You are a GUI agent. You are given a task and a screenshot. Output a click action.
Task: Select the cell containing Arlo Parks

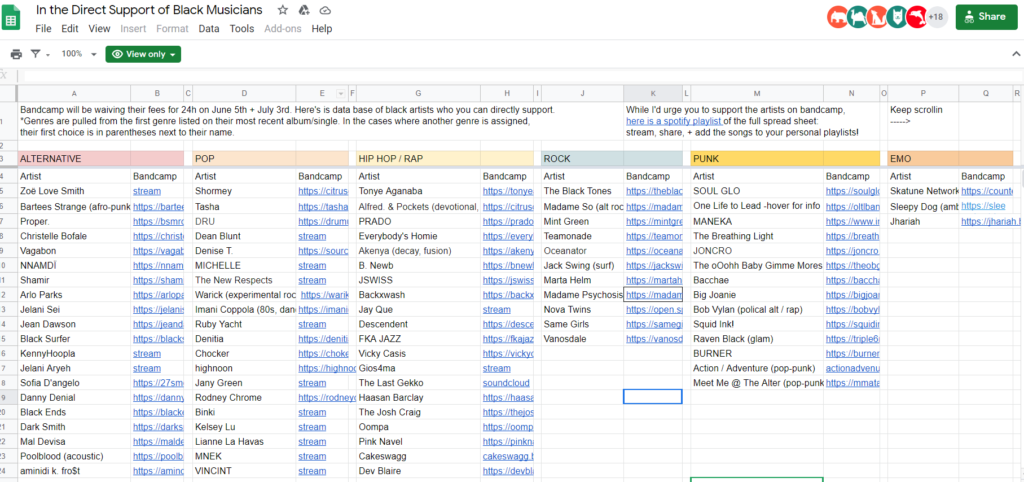(74, 295)
